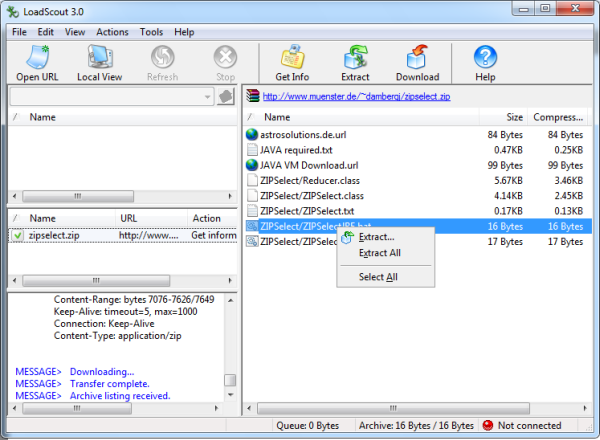Choose Select All from the context menu
The image size is (600, 440).
[386, 277]
